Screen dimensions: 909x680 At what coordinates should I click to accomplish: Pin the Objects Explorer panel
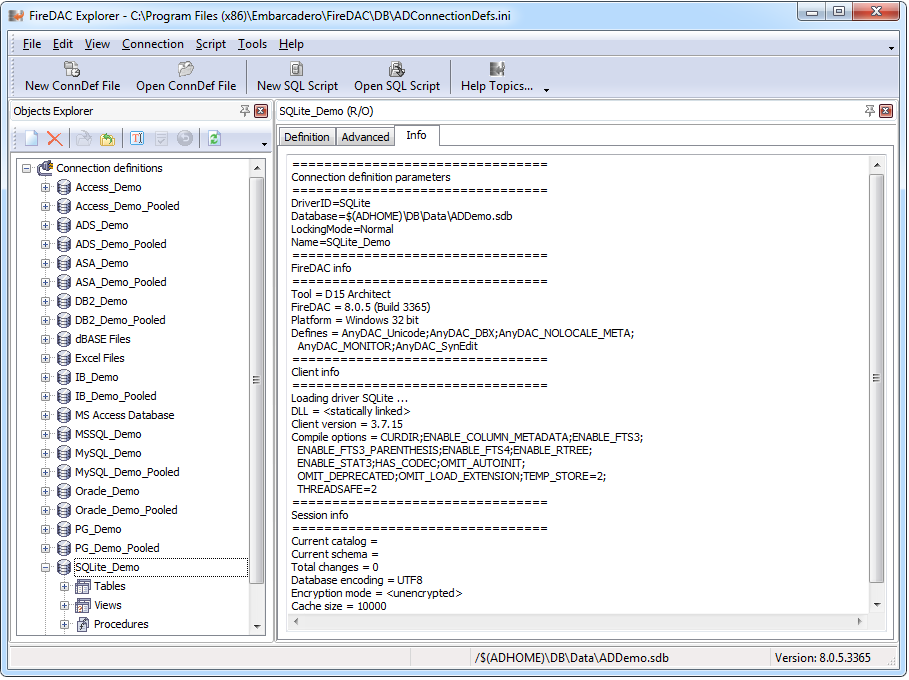point(245,110)
